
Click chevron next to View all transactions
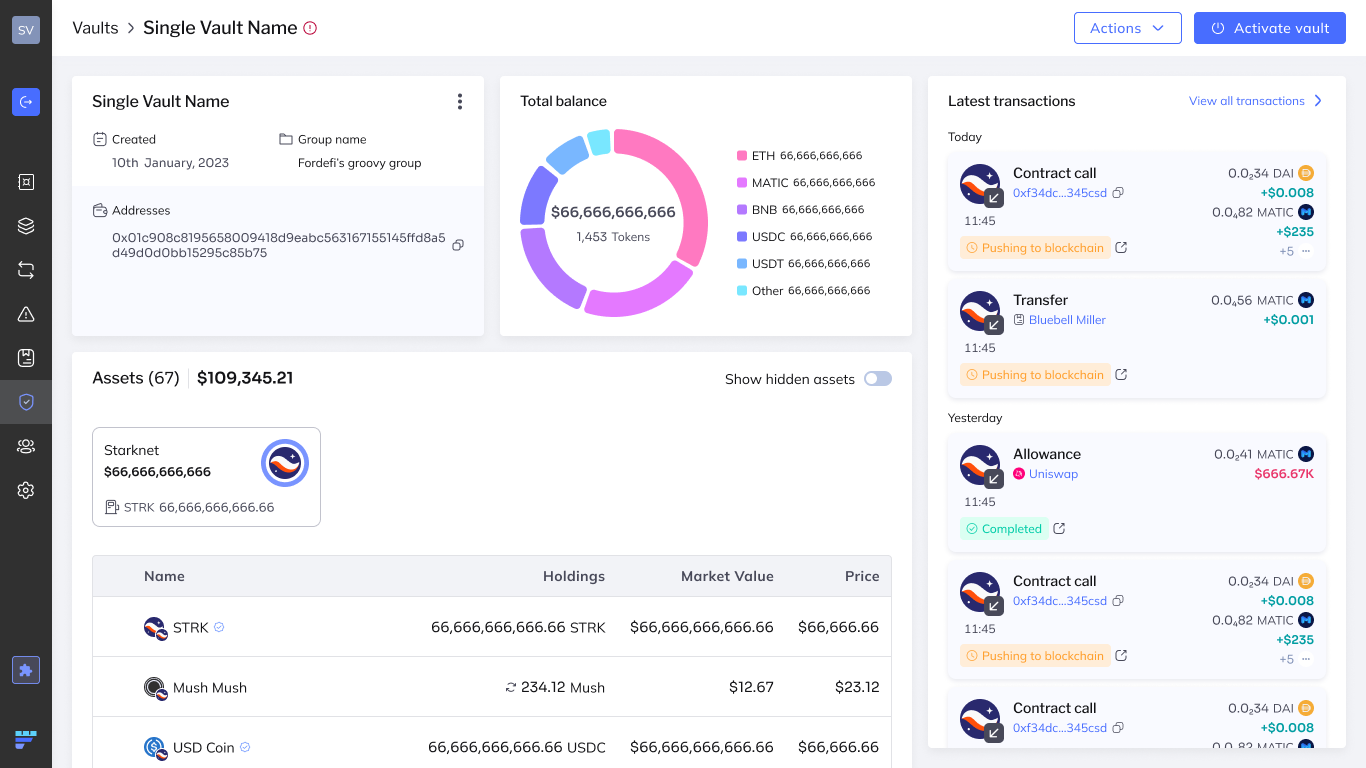[x=1318, y=101]
